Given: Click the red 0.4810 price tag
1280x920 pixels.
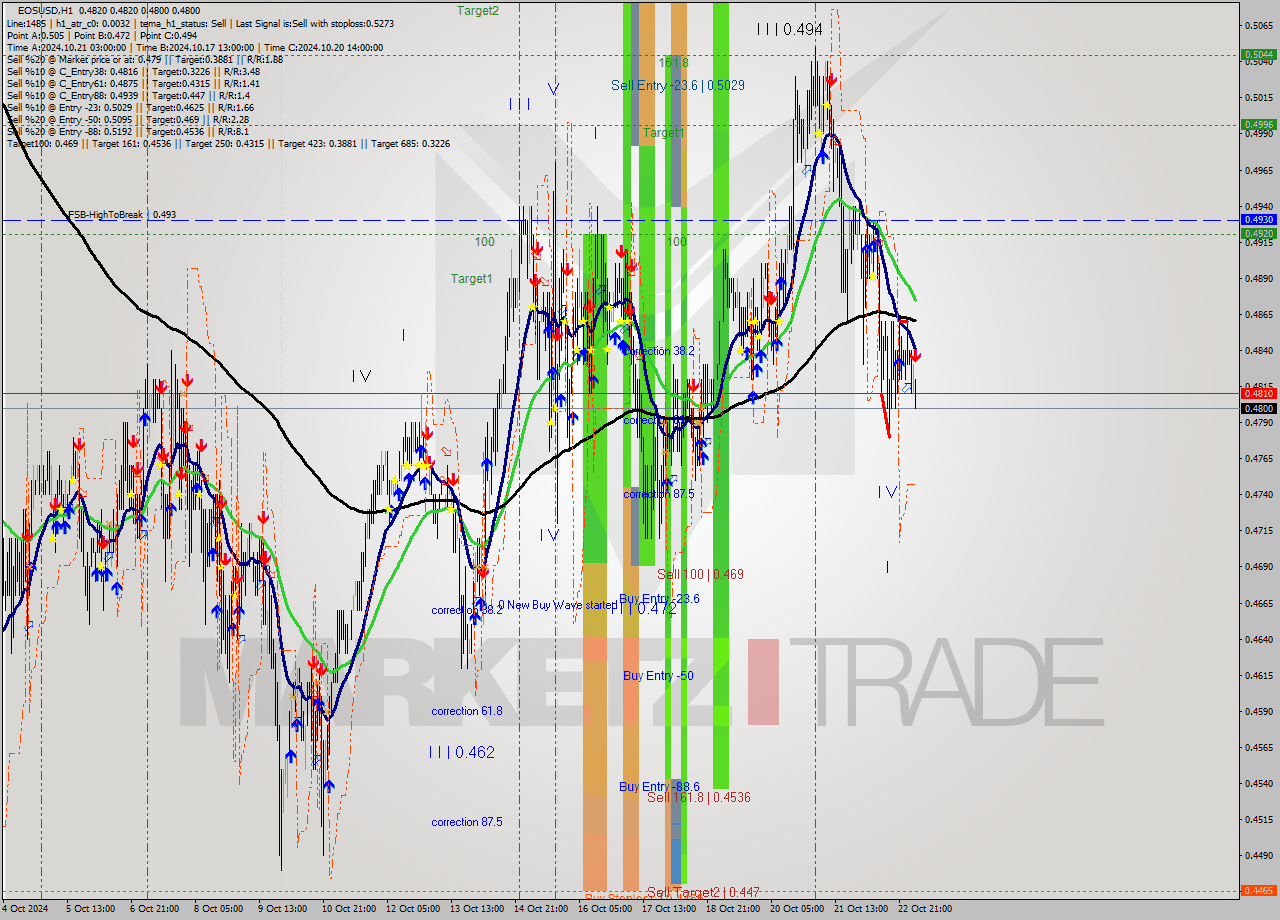Looking at the screenshot, I should click(1258, 393).
